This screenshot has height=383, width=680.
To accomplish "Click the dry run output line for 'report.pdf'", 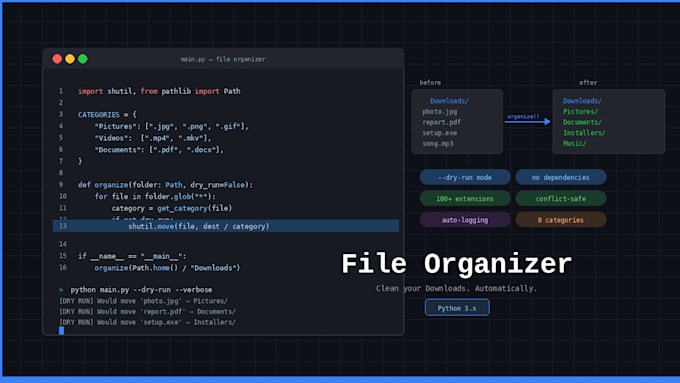I will click(x=147, y=311).
